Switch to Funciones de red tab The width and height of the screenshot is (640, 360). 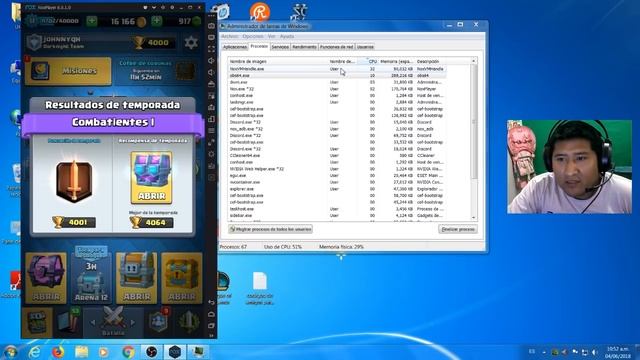pos(337,47)
